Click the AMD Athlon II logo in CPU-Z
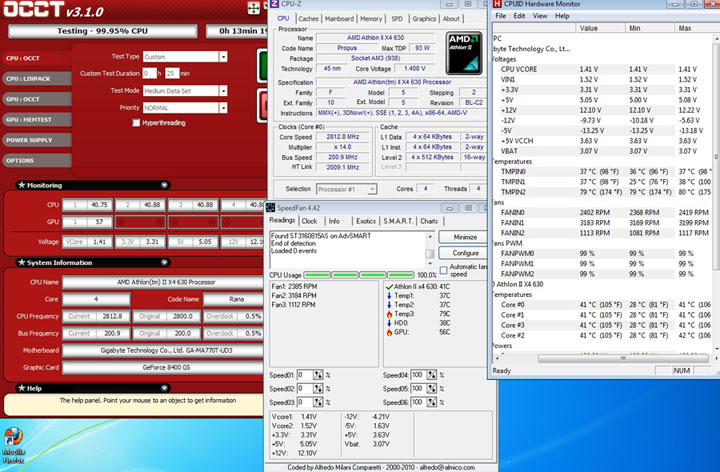Viewport: 720px width, 472px height. point(464,53)
